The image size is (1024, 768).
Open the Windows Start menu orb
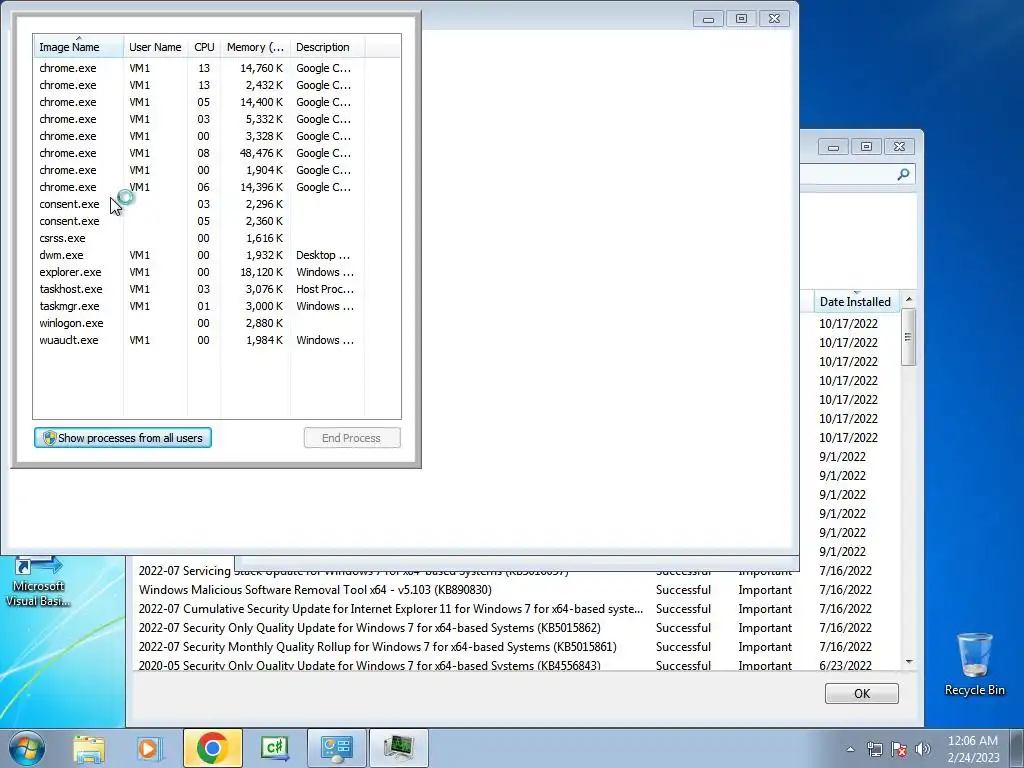coord(26,748)
